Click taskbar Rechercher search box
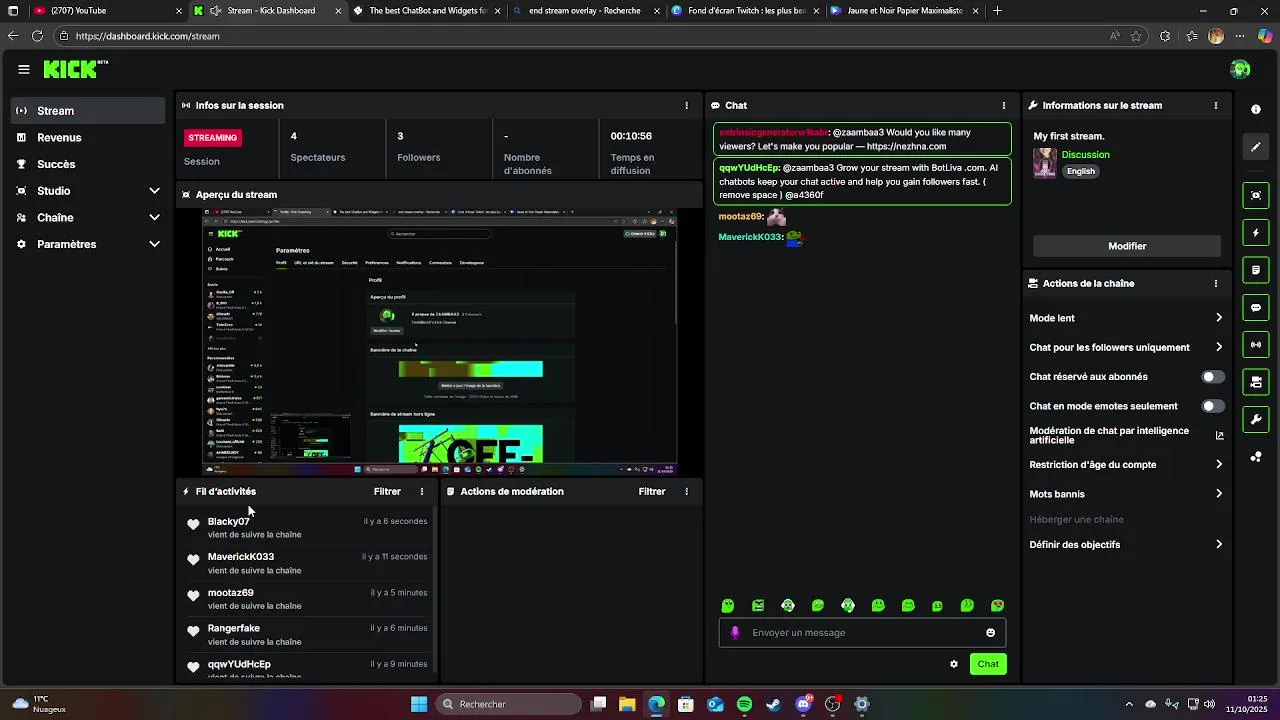 (507, 704)
